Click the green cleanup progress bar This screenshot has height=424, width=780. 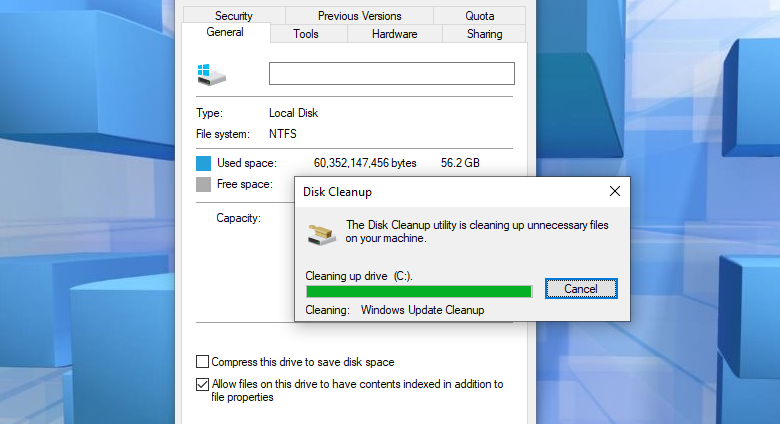point(419,291)
